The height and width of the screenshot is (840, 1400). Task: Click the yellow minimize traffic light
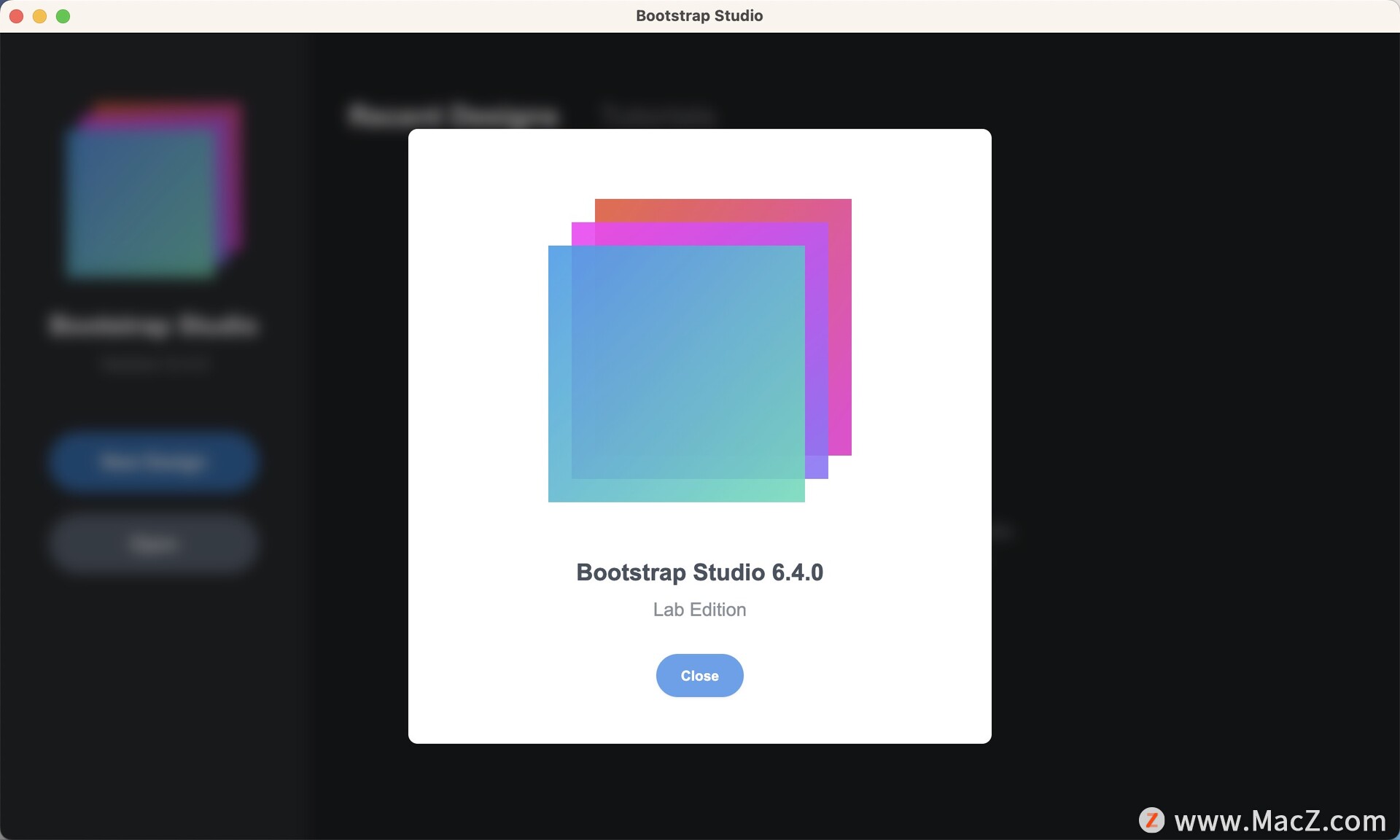[39, 15]
